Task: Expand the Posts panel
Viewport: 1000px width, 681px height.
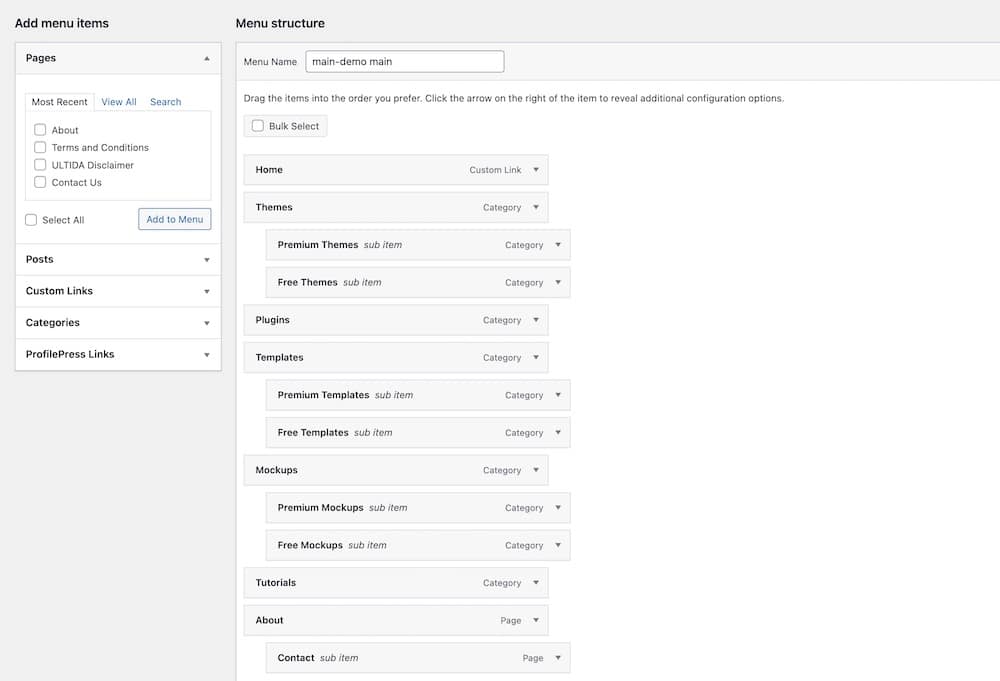Action: pos(207,260)
